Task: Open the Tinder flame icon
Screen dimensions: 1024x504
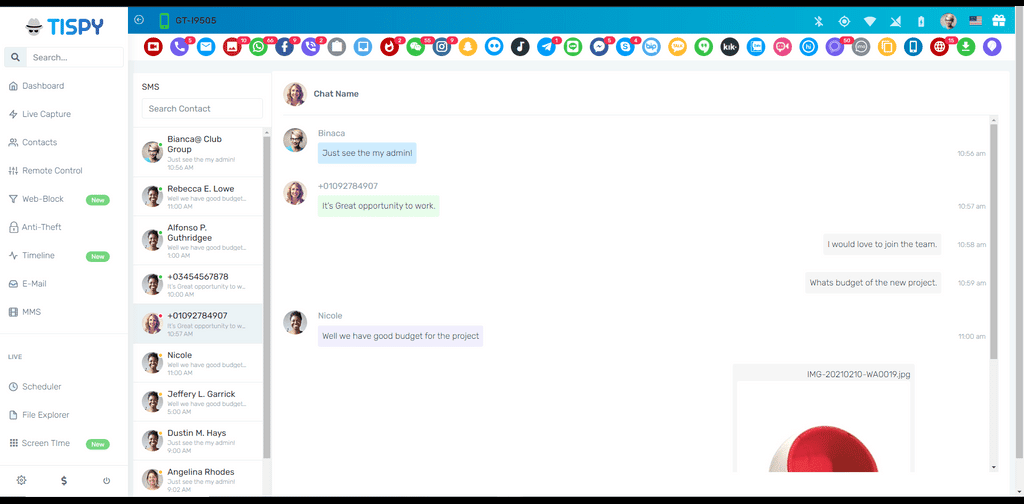Action: [x=389, y=46]
